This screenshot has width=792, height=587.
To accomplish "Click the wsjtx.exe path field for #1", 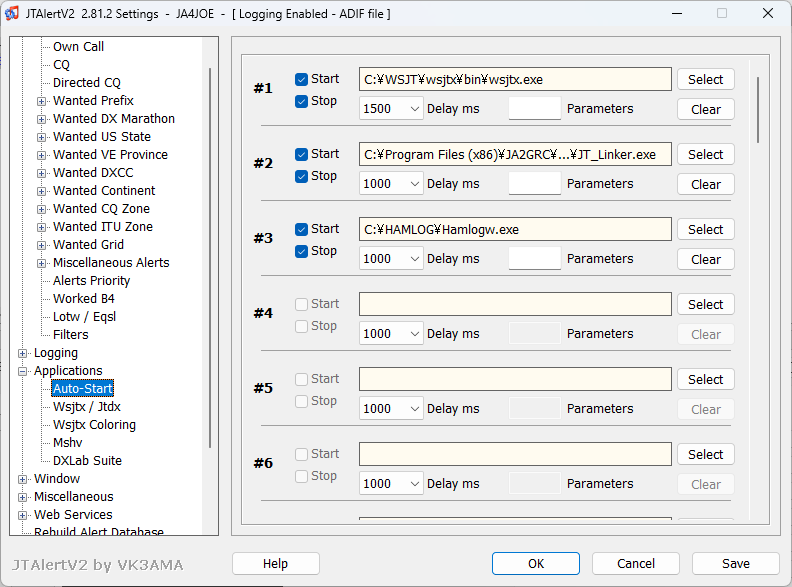I will (514, 79).
